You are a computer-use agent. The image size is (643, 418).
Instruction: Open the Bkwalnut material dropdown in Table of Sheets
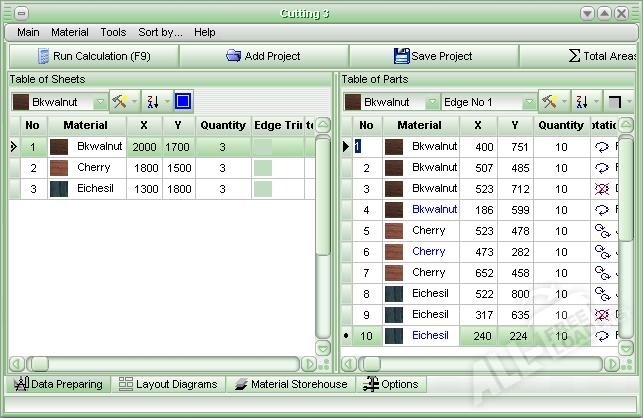100,102
